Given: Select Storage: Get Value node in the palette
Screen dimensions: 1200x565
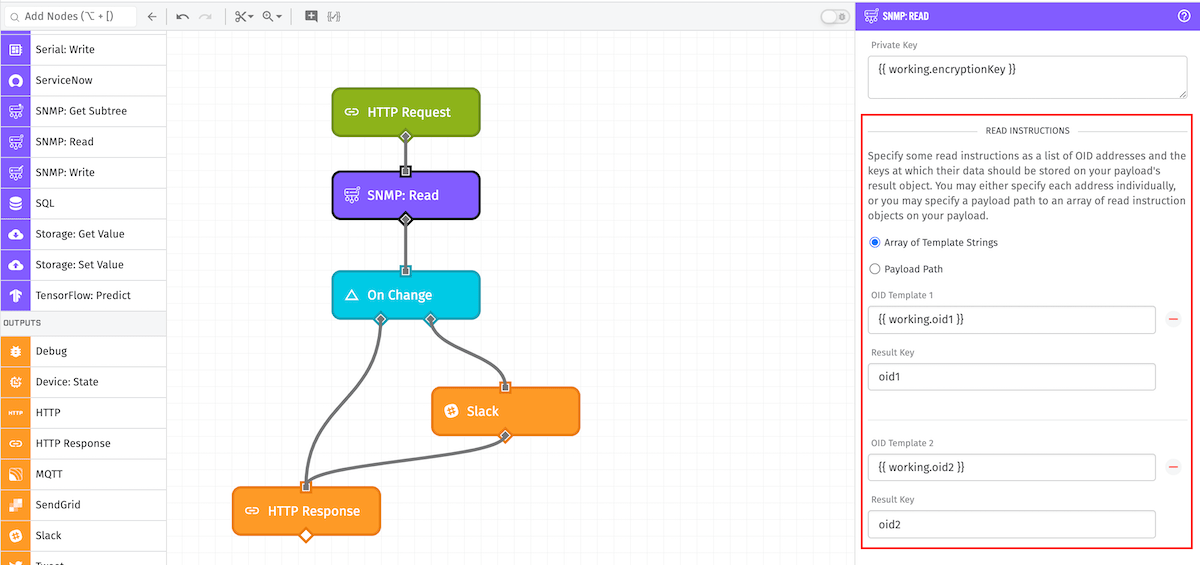Looking at the screenshot, I should pyautogui.click(x=83, y=234).
